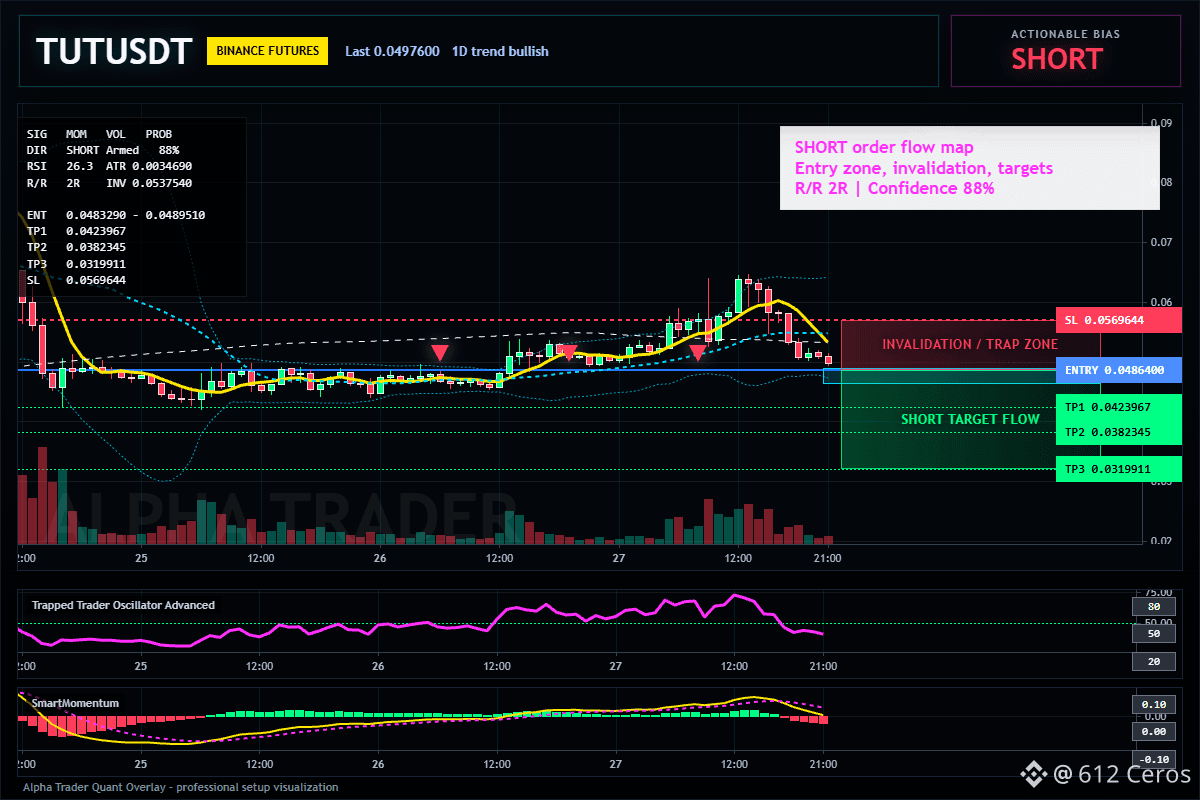Select the green TP1 0.0423967 price tag

1118,407
